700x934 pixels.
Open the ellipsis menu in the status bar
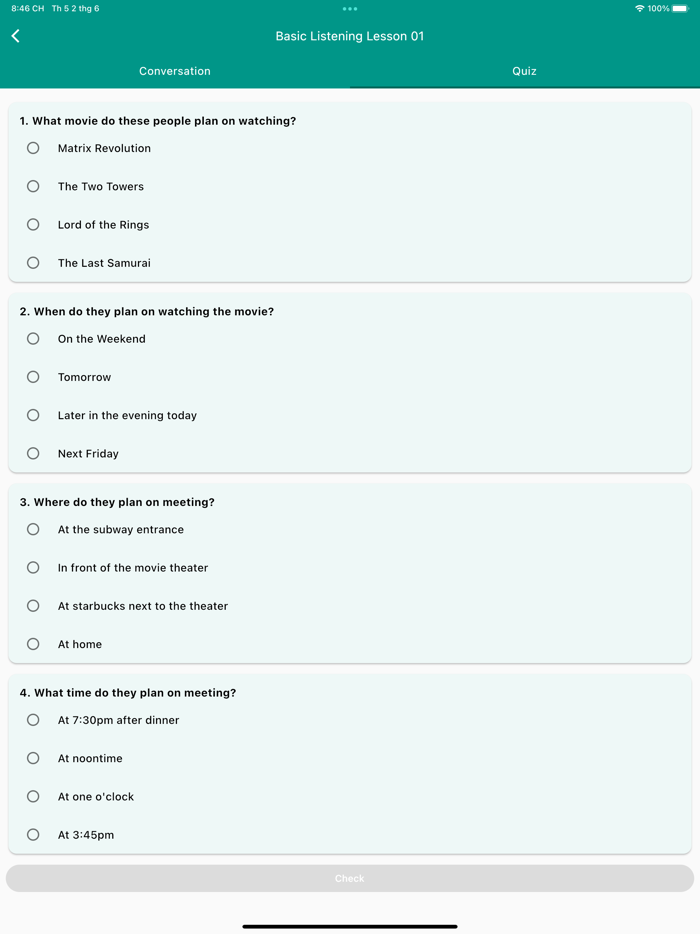349,8
